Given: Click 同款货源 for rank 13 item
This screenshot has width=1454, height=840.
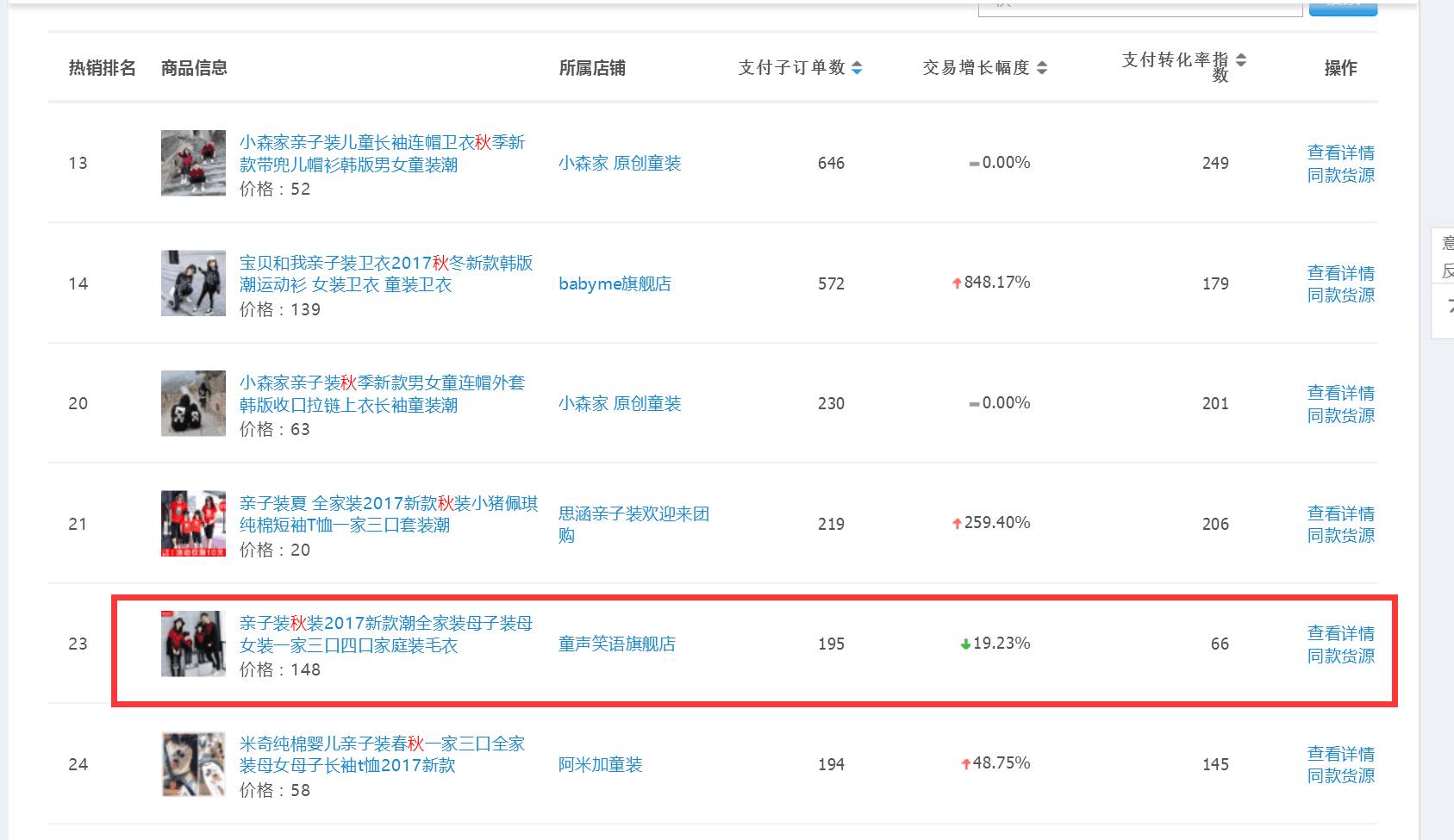Looking at the screenshot, I should click(x=1341, y=175).
